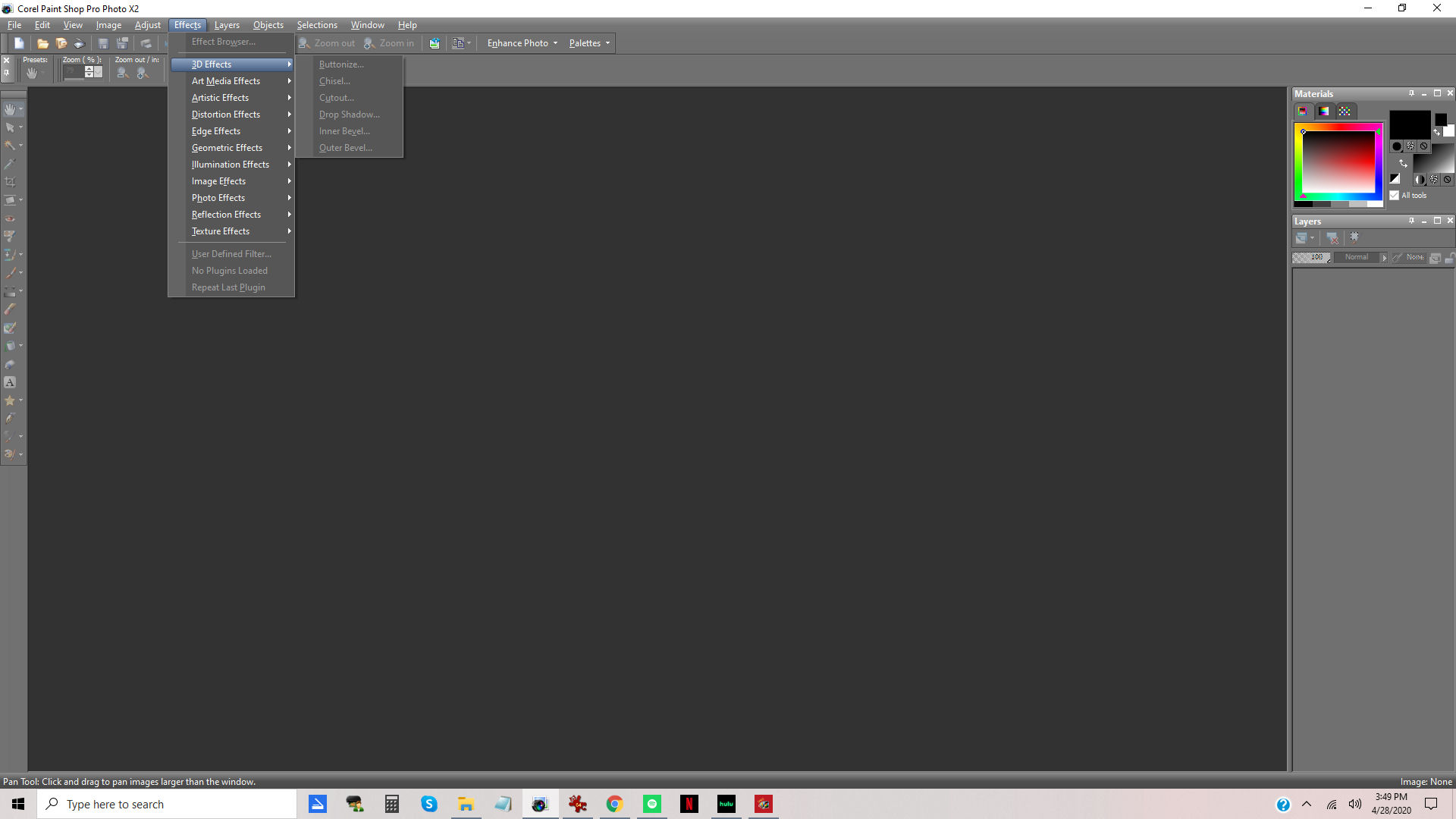Set colors to black and white icon

[x=1395, y=179]
